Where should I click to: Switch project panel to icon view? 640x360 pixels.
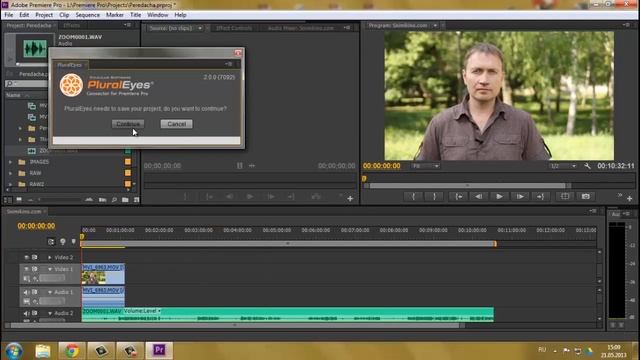pyautogui.click(x=19, y=200)
